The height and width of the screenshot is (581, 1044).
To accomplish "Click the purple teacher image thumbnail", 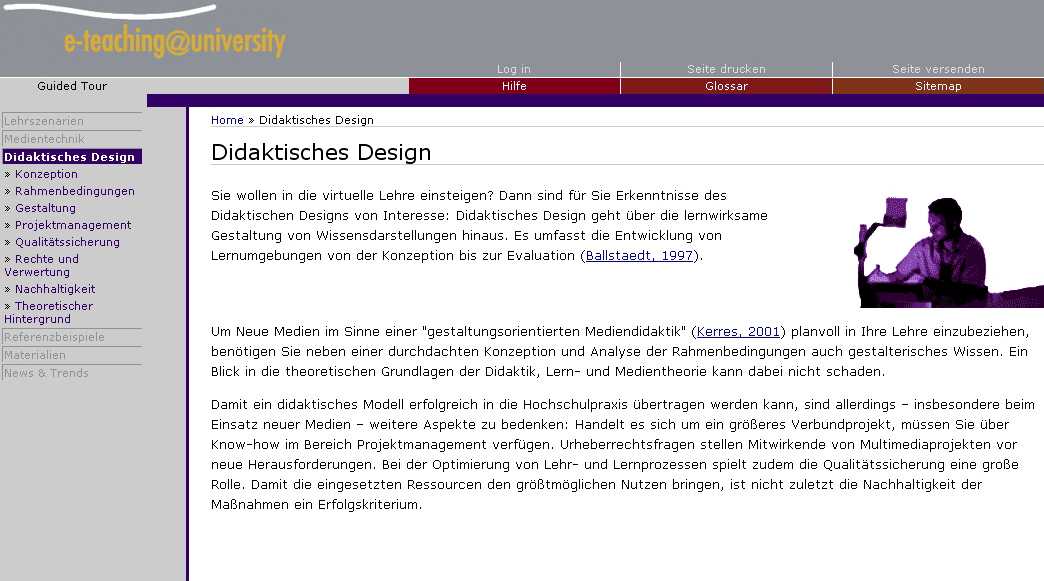I will 950,250.
